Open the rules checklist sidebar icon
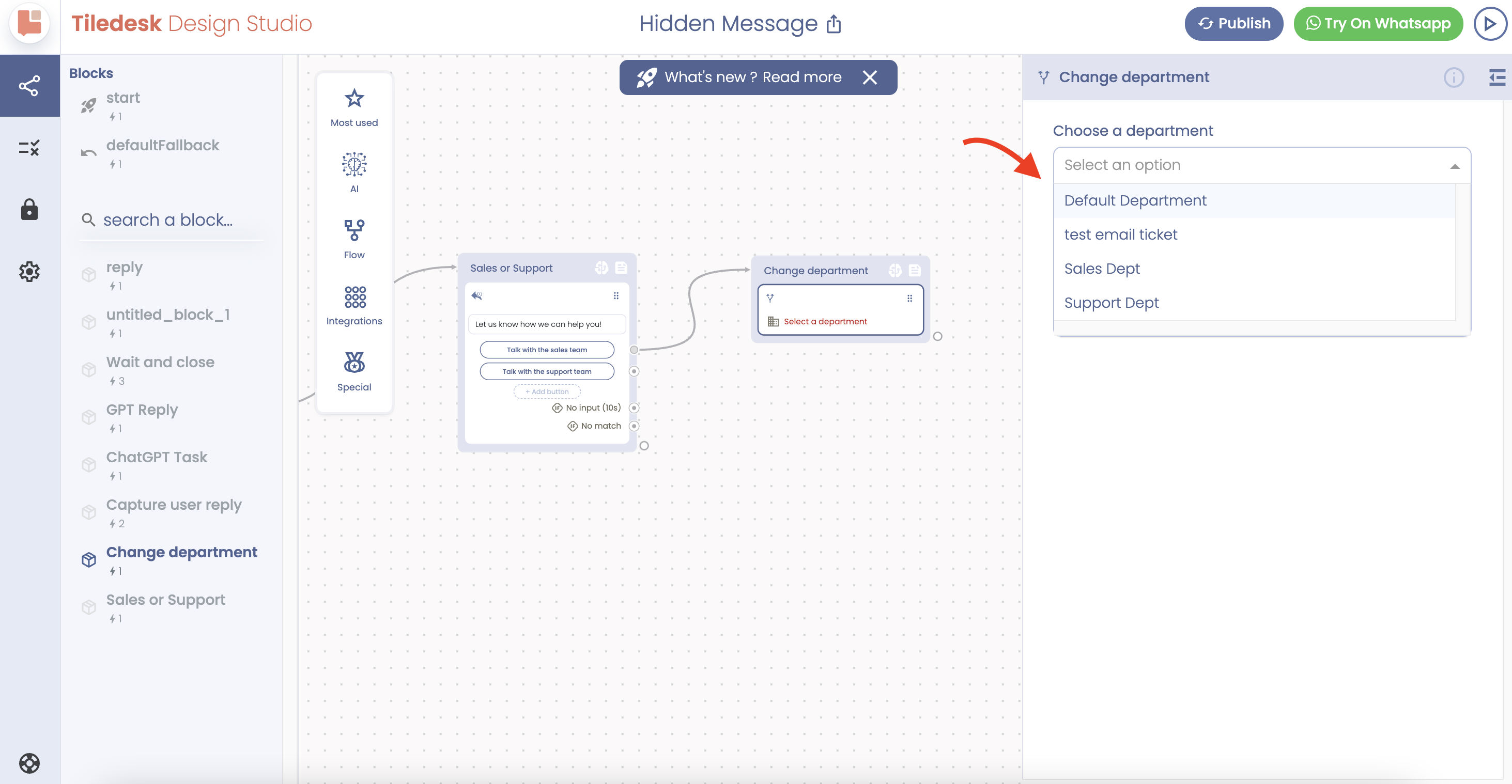Viewport: 1512px width, 784px height. pyautogui.click(x=29, y=147)
